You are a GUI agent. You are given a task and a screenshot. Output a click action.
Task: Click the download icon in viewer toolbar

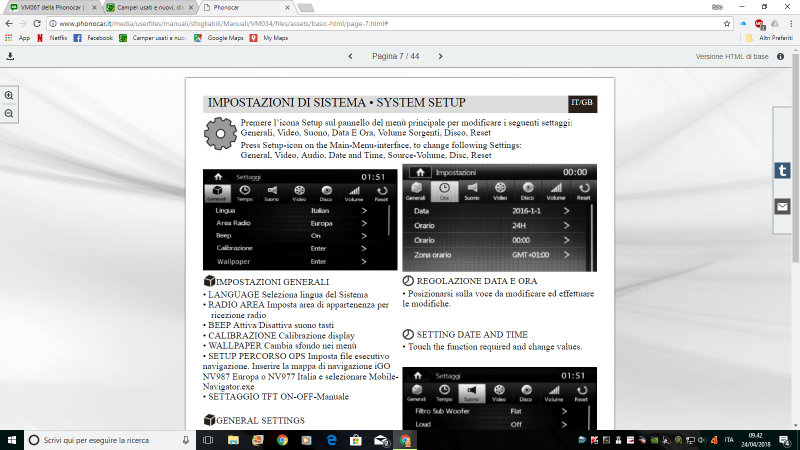pyautogui.click(x=10, y=57)
